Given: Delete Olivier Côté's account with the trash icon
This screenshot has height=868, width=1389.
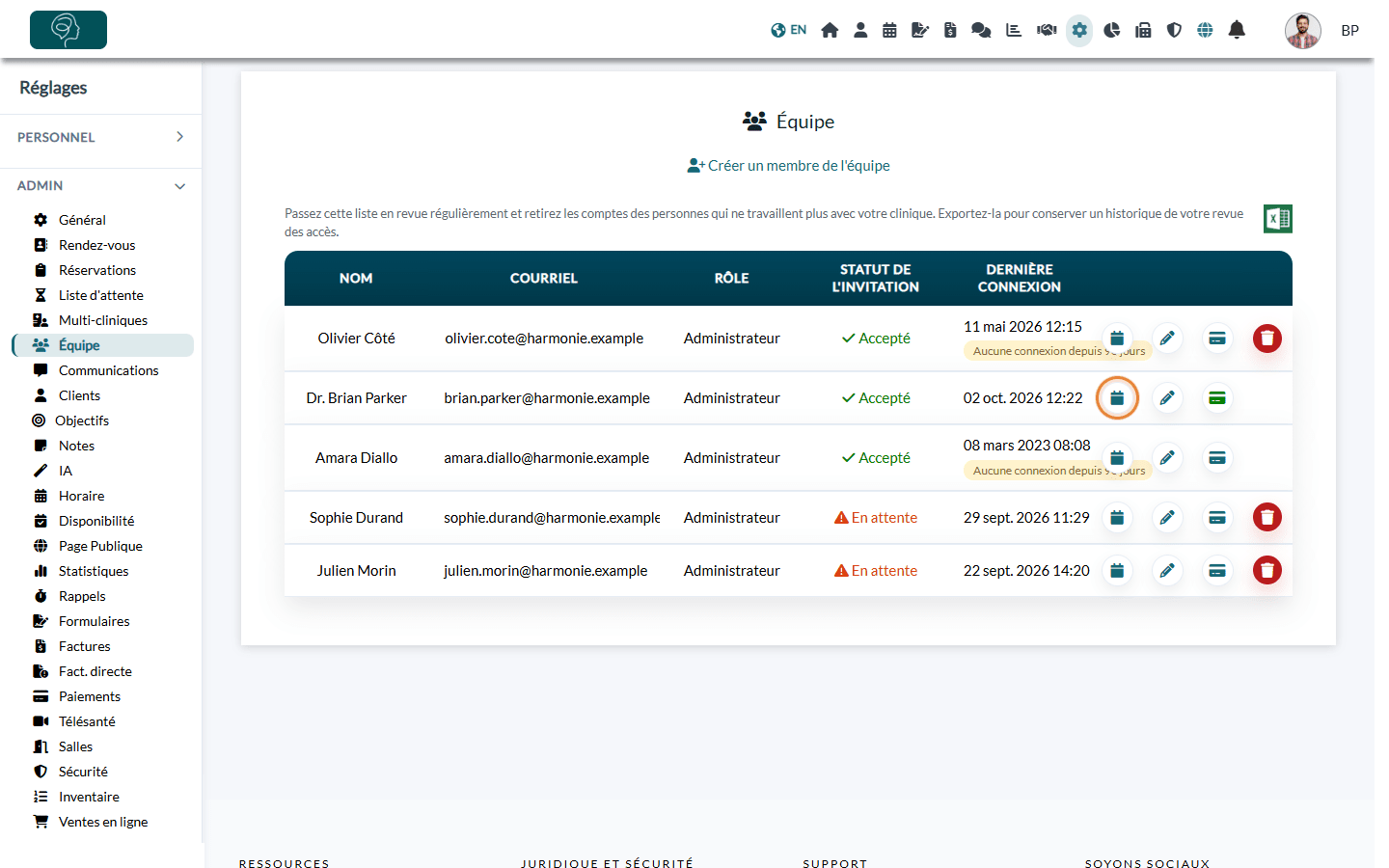Looking at the screenshot, I should [1267, 339].
